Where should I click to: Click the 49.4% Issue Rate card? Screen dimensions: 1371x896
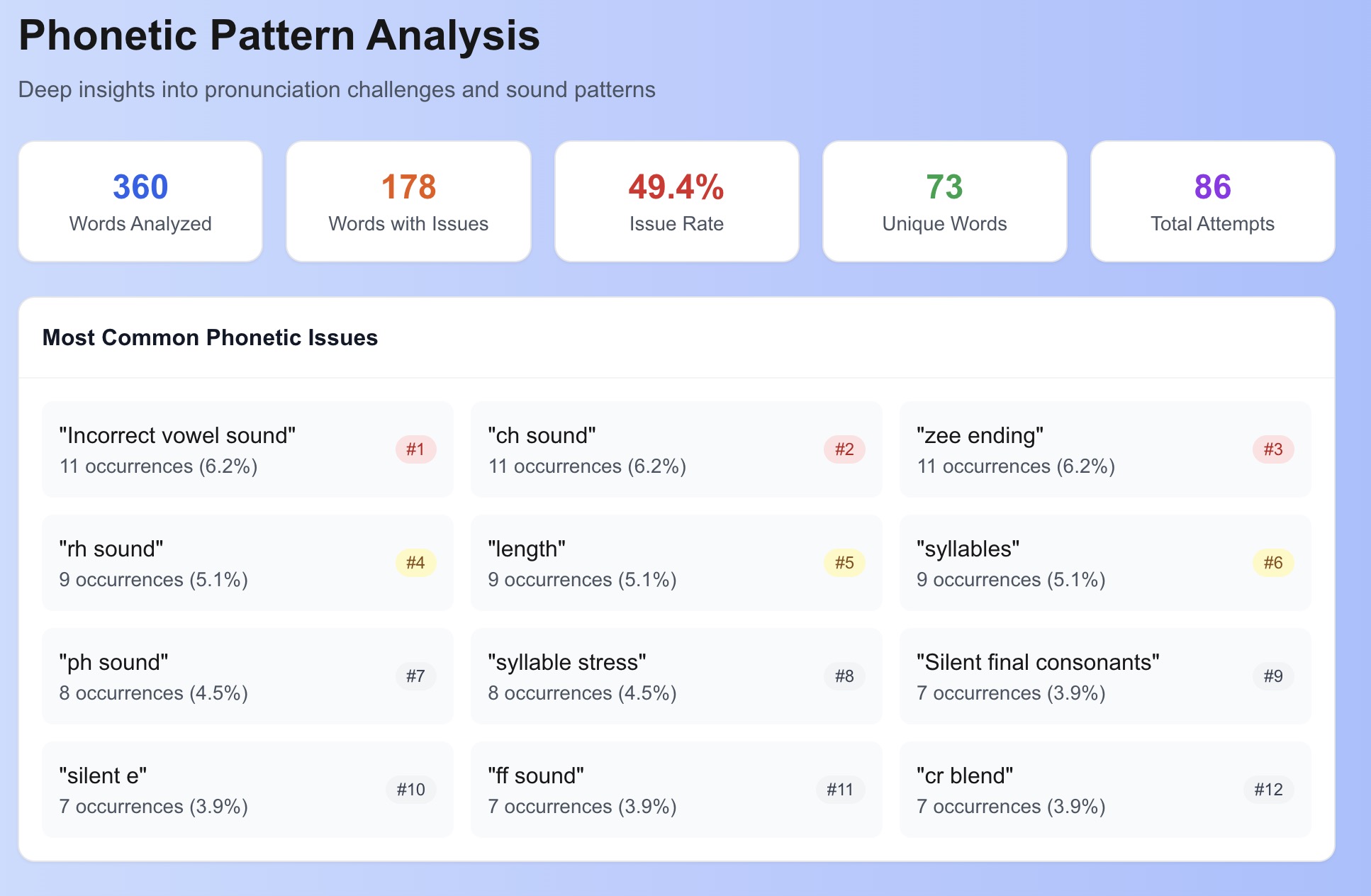(x=676, y=201)
